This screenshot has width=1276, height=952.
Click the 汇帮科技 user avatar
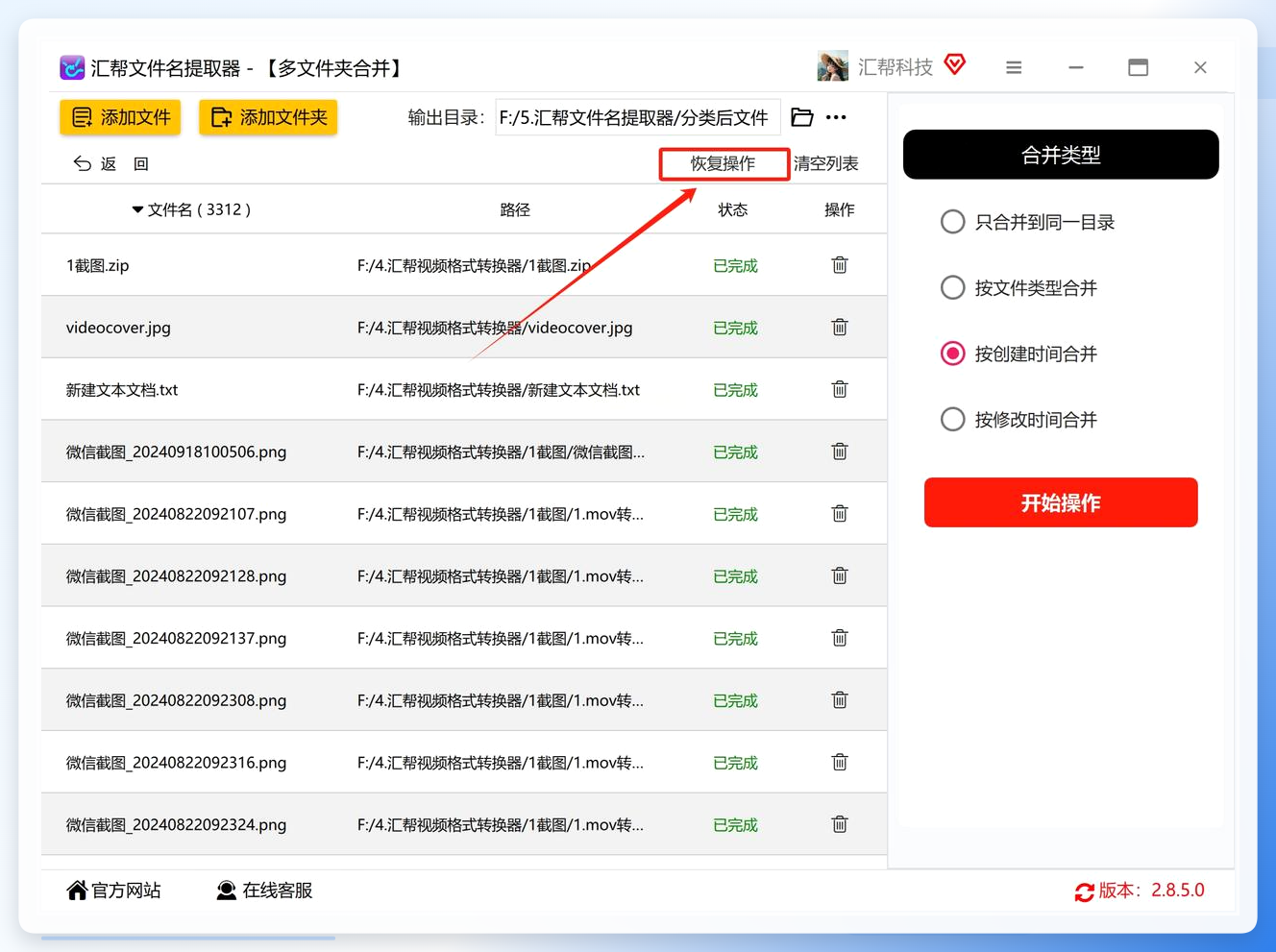833,66
